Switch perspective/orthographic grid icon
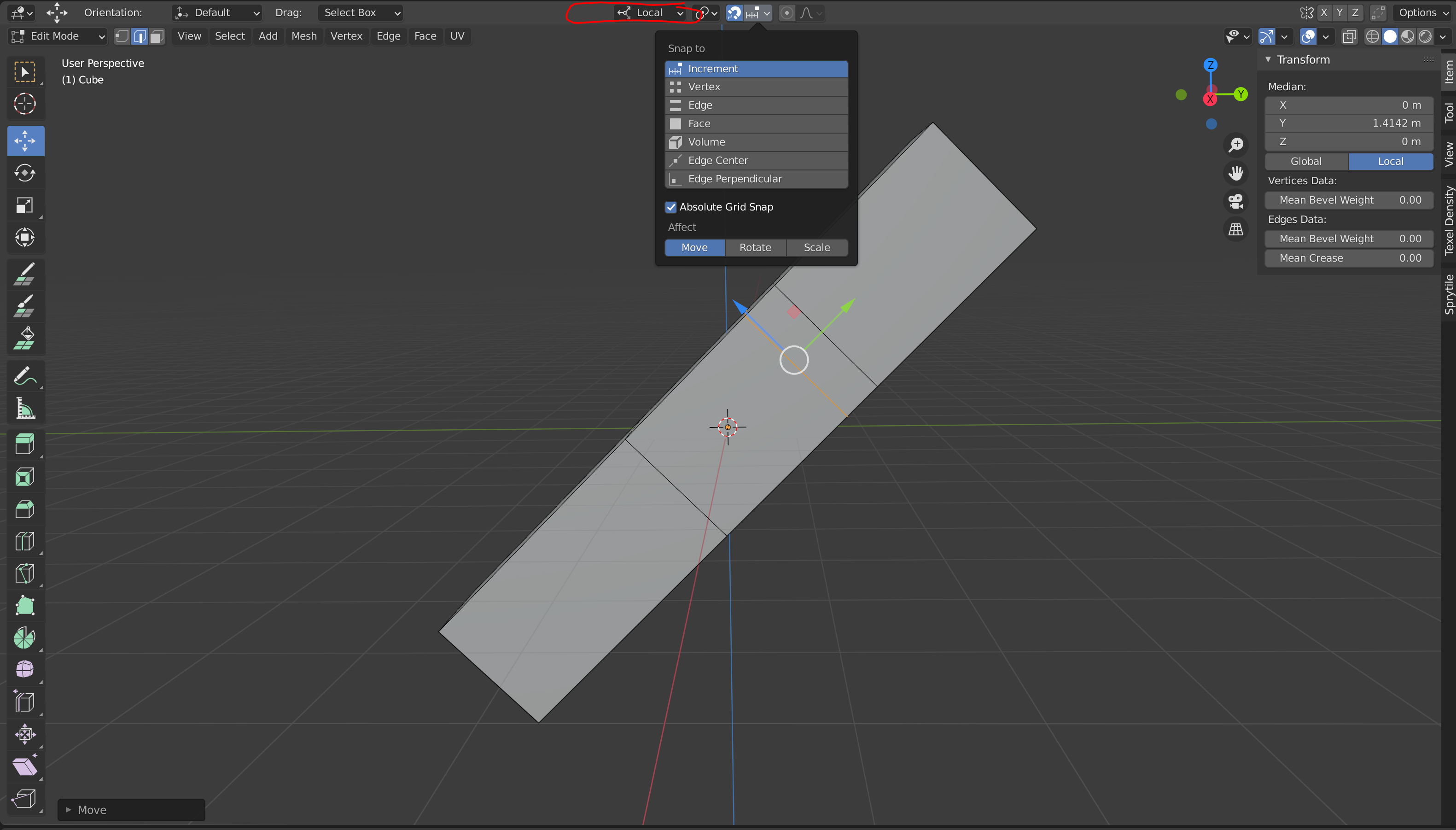Viewport: 1456px width, 830px height. 1235,229
